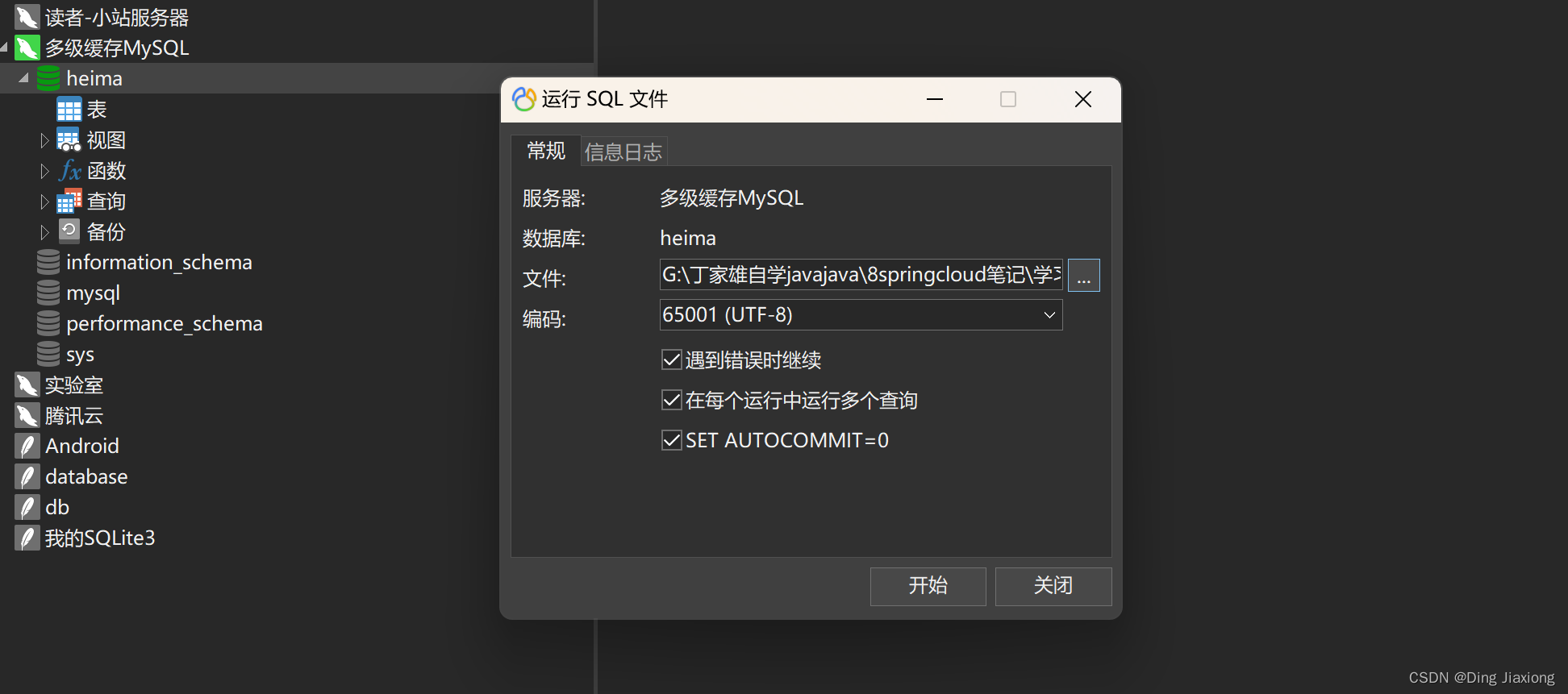Image resolution: width=1568 pixels, height=694 pixels.
Task: Click the 多级缓存MySQL connection icon
Action: point(27,48)
